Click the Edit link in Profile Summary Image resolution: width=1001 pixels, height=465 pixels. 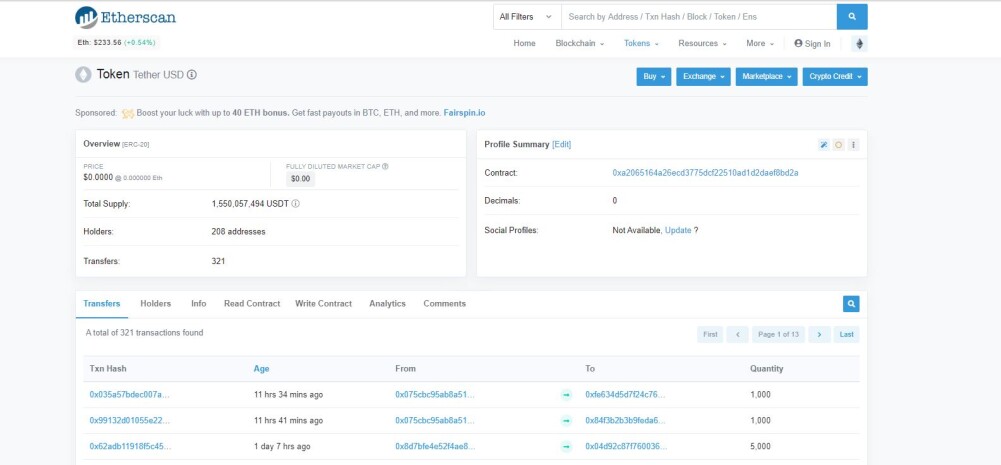[562, 144]
